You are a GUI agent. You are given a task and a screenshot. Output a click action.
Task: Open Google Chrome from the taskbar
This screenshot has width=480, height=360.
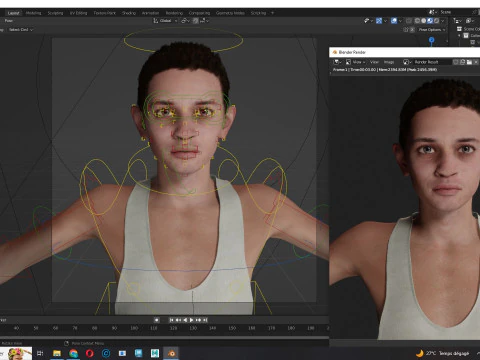[73, 353]
